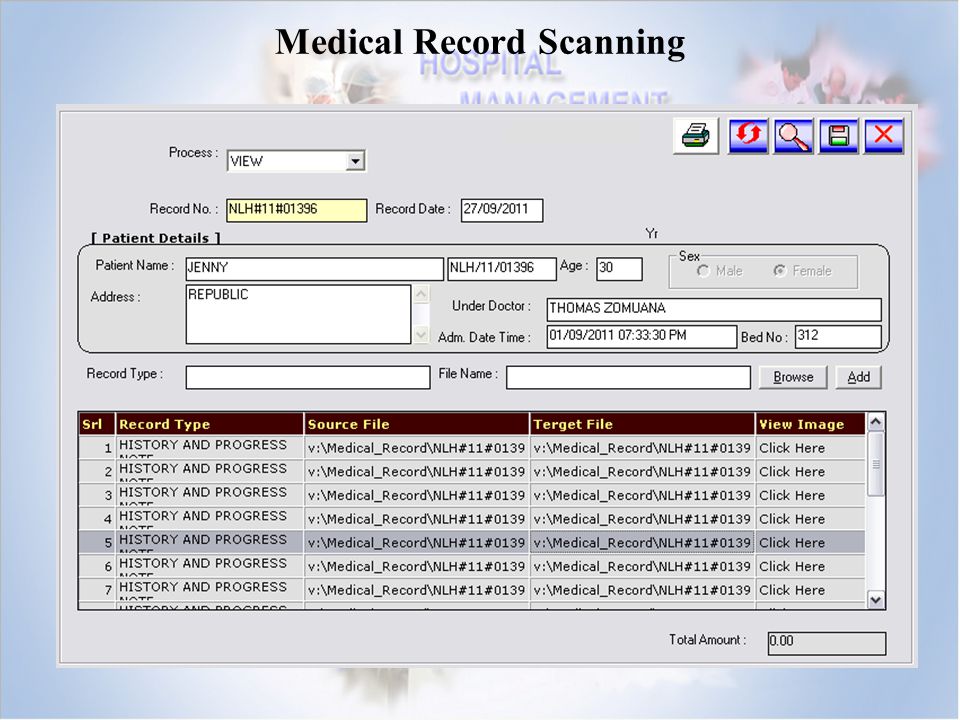Click the Record Type column header
Viewport: 960px width, 720px height.
(209, 424)
